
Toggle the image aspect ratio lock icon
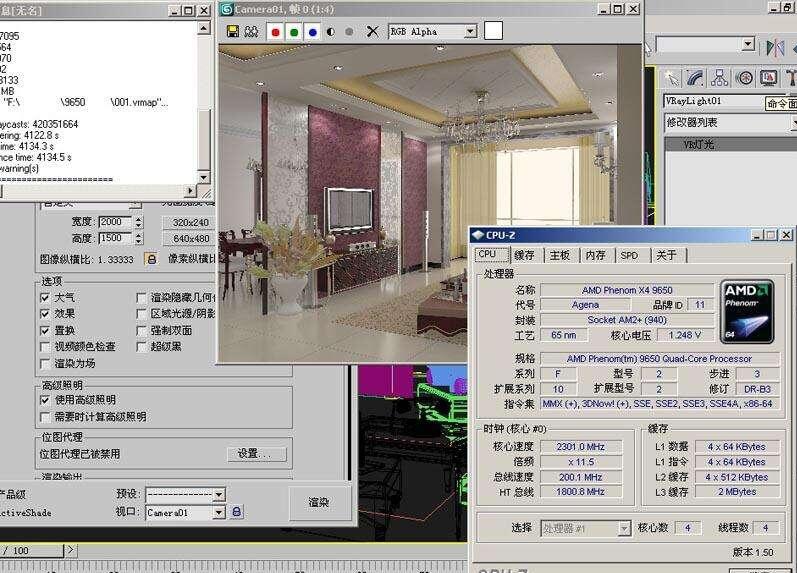click(x=151, y=259)
